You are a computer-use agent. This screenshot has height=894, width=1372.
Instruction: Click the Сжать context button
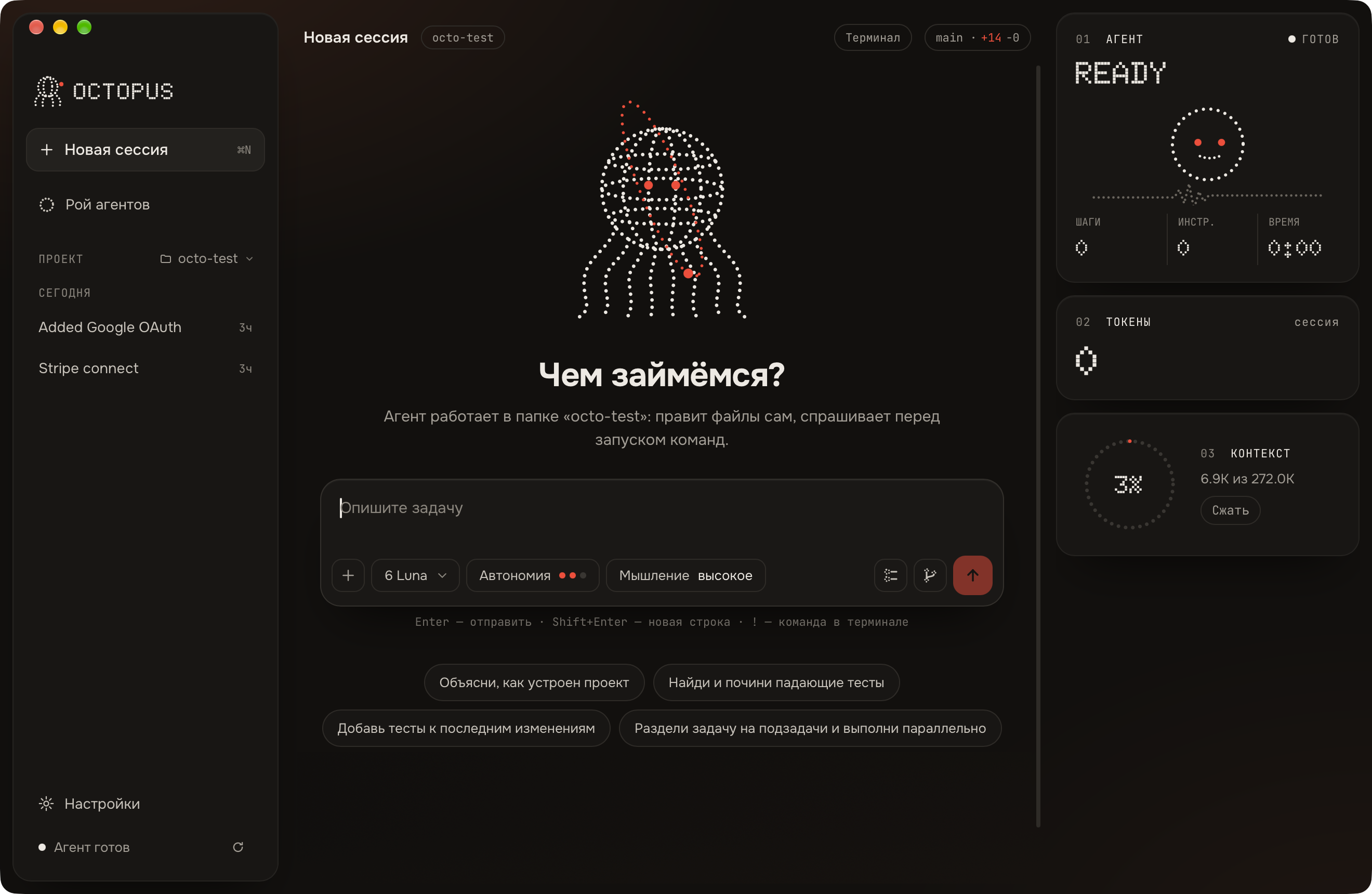coord(1230,511)
